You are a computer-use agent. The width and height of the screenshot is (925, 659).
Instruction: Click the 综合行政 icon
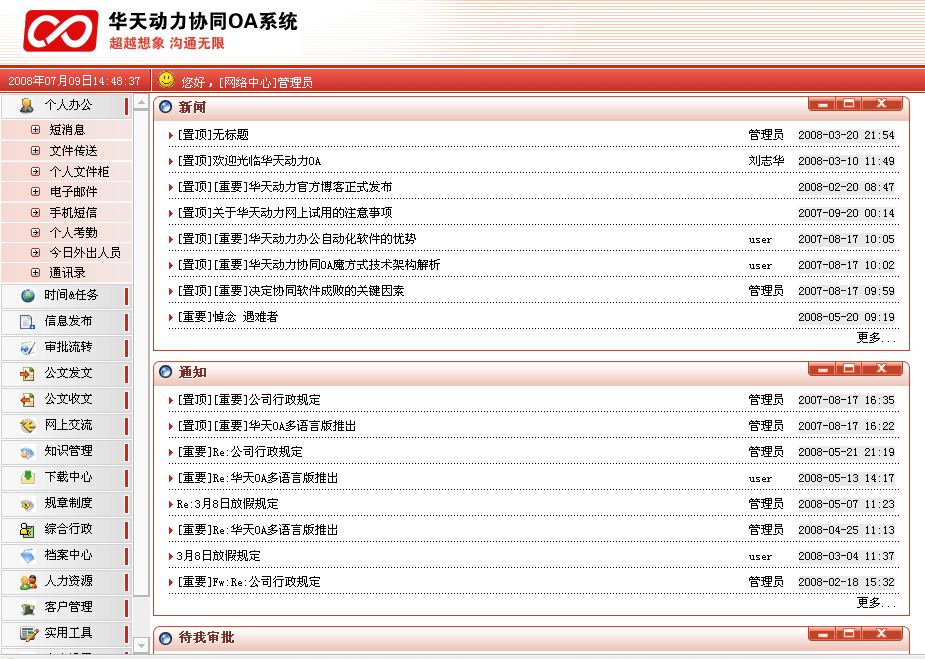[x=28, y=530]
